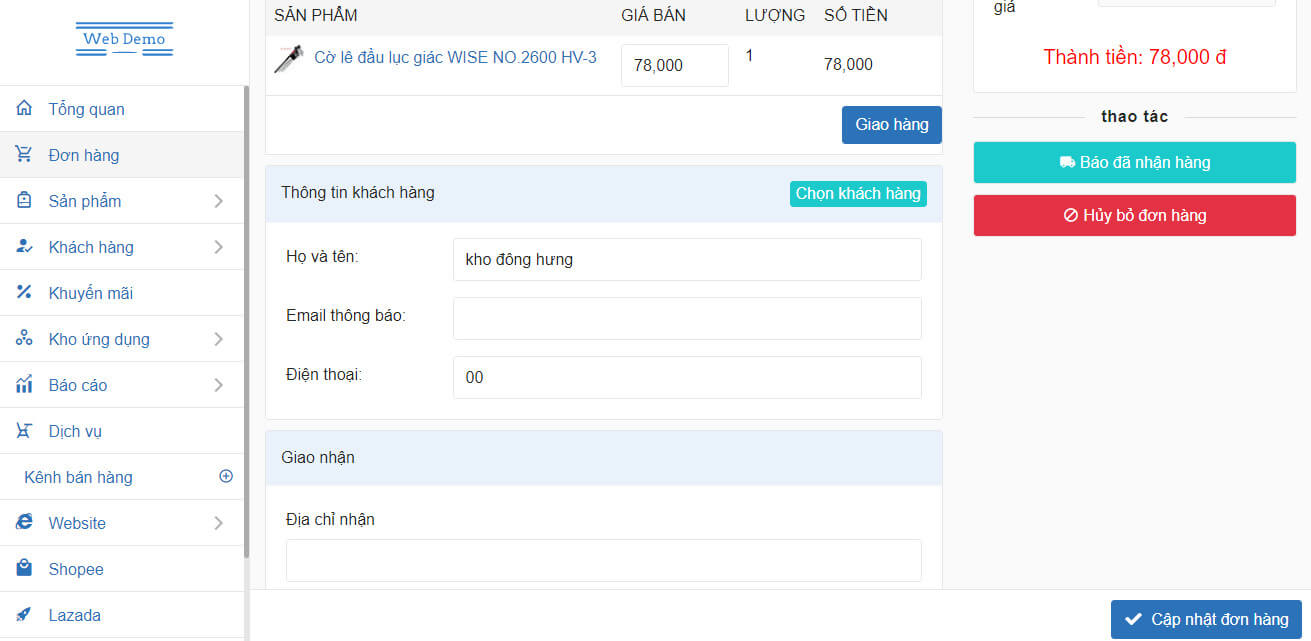1311x641 pixels.
Task: Click the Đơn hàng shopping cart icon
Action: coord(25,155)
